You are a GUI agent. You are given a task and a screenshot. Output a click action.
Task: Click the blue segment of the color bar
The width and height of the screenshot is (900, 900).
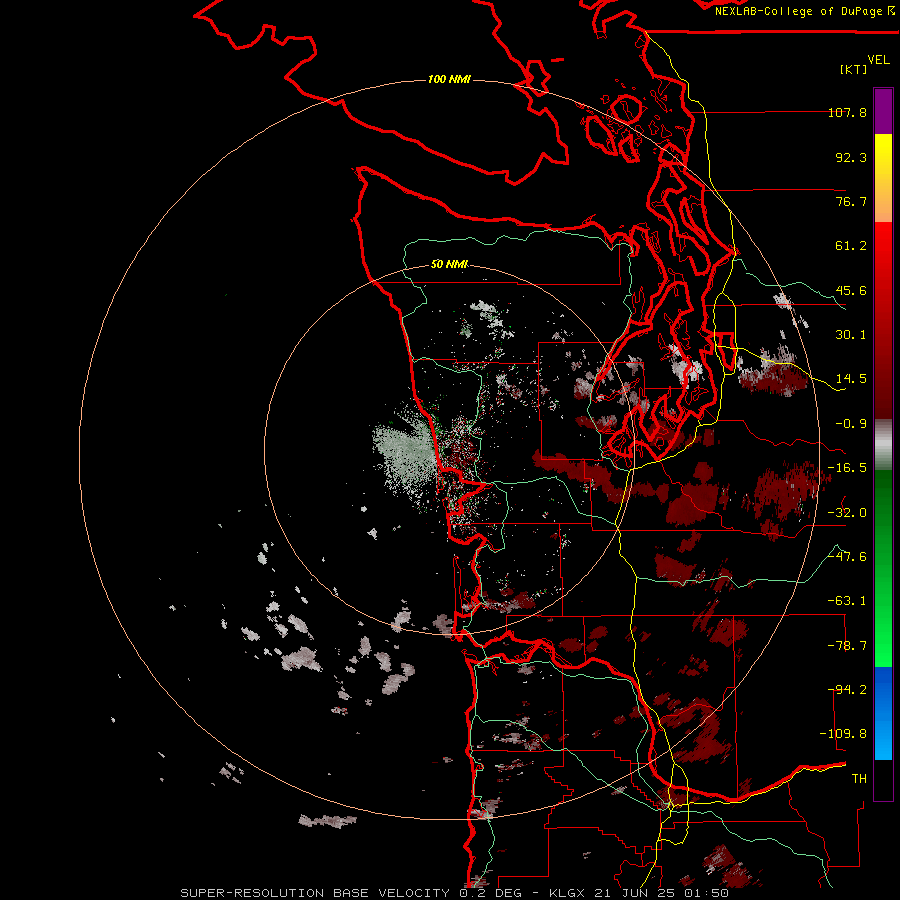pyautogui.click(x=883, y=713)
